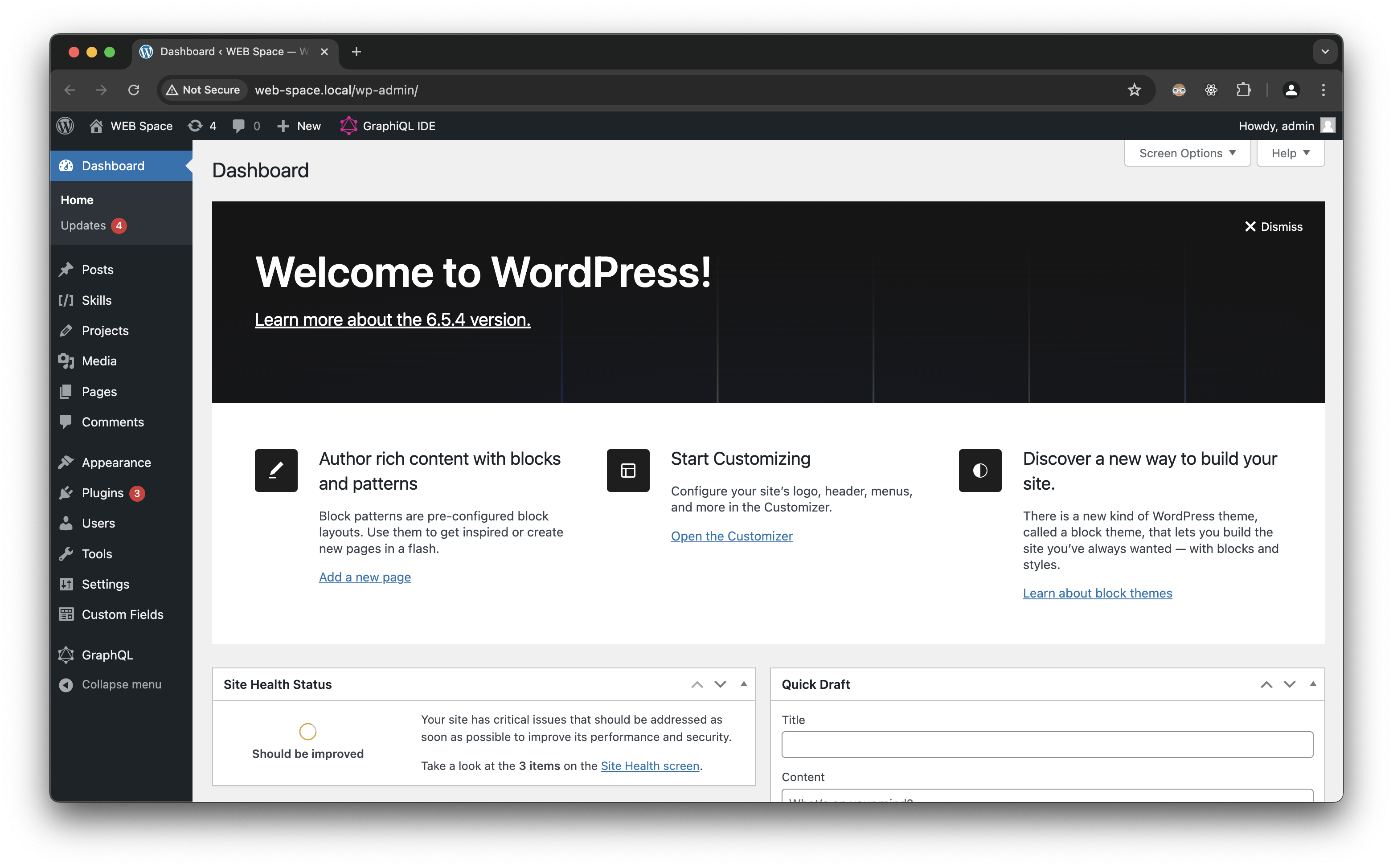1393x868 pixels.
Task: Move the Quick Draft panel up
Action: [x=1266, y=684]
